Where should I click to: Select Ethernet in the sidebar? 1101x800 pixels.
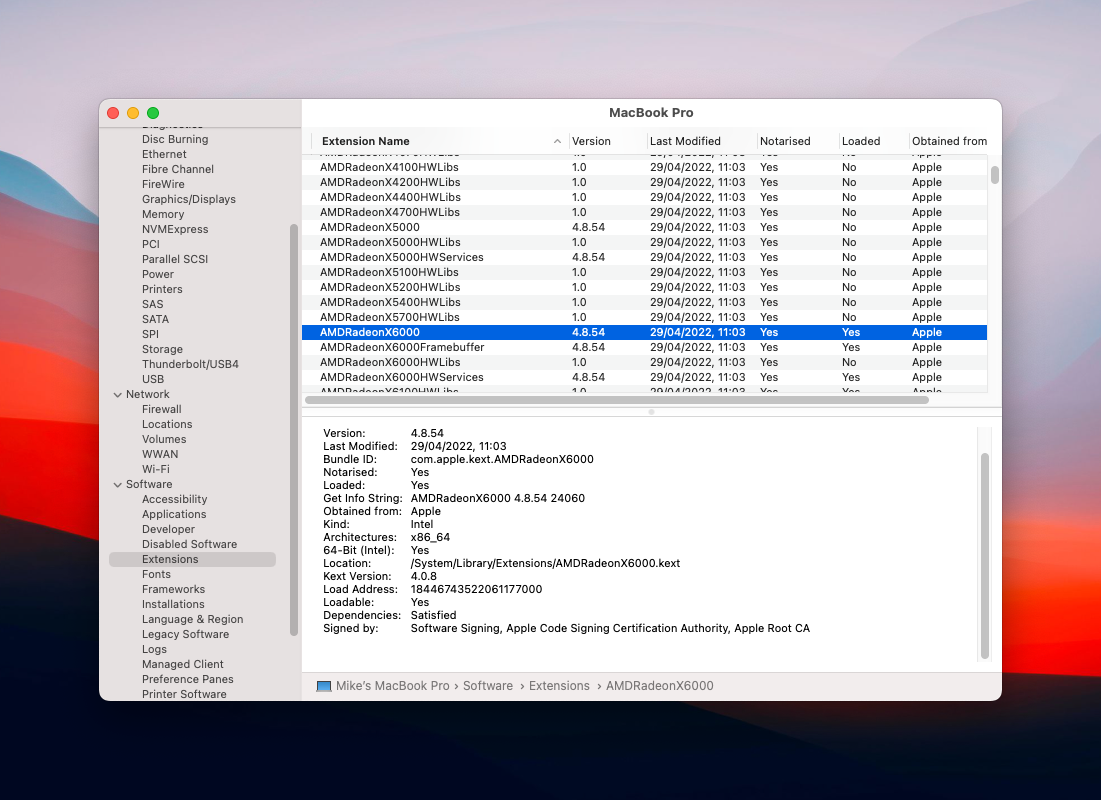(164, 154)
